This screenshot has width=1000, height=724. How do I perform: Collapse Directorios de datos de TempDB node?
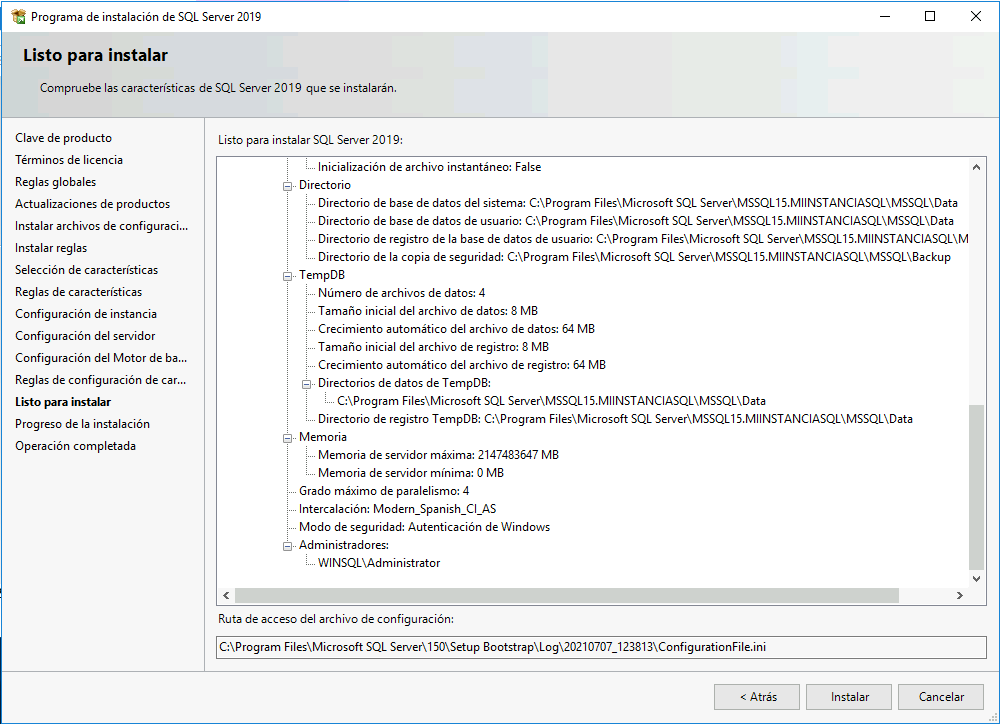coord(307,383)
